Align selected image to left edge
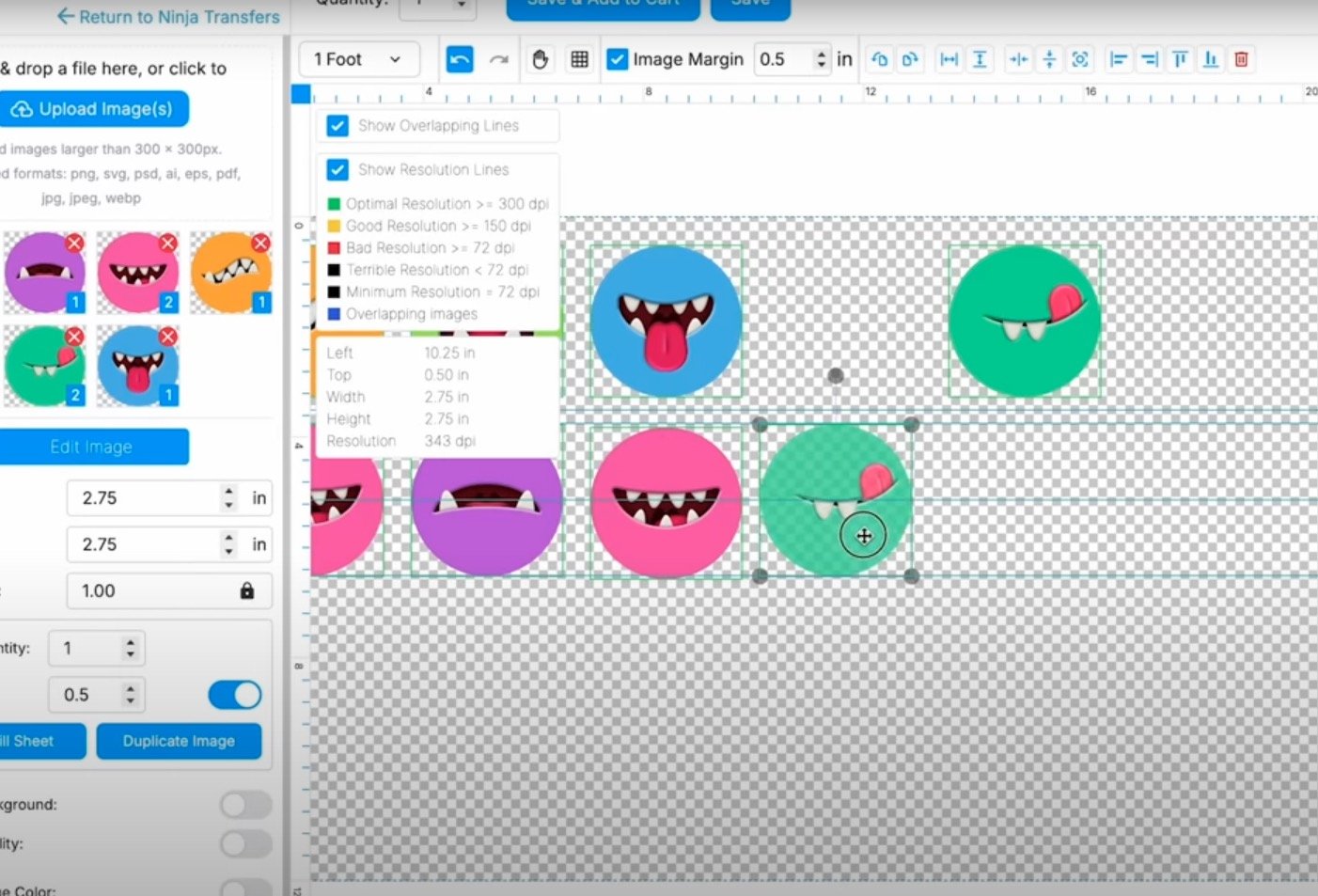 1119,59
